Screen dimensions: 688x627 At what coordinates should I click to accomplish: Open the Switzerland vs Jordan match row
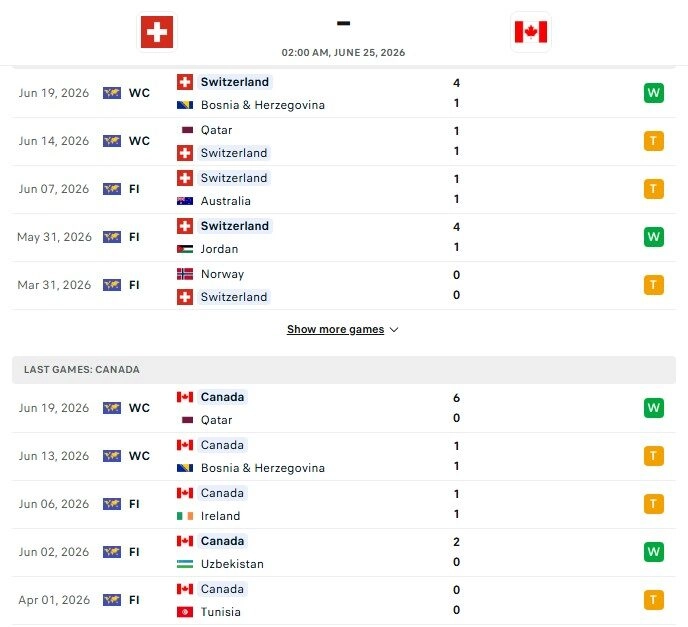(x=344, y=237)
